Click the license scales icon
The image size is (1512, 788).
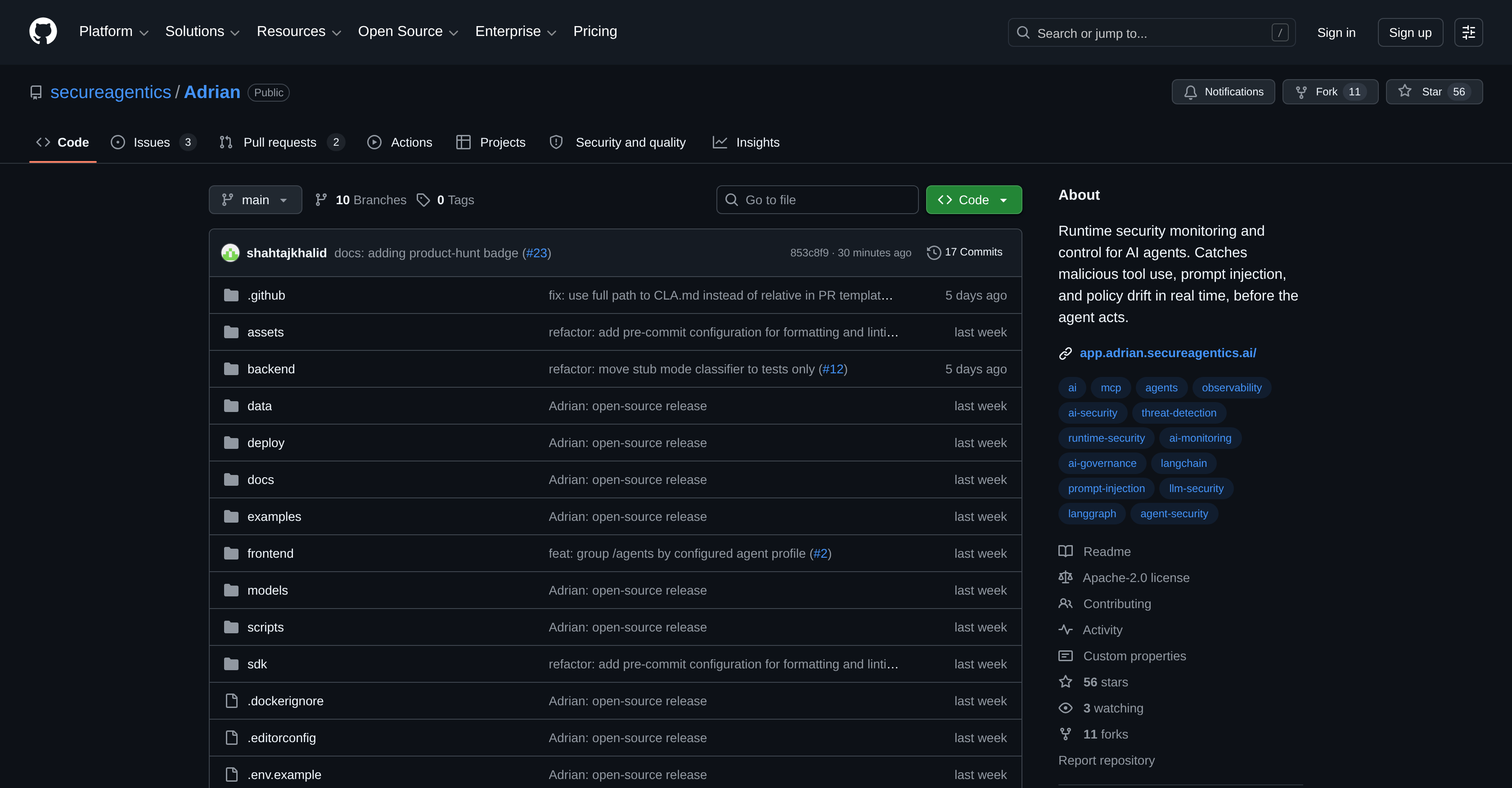point(1065,578)
